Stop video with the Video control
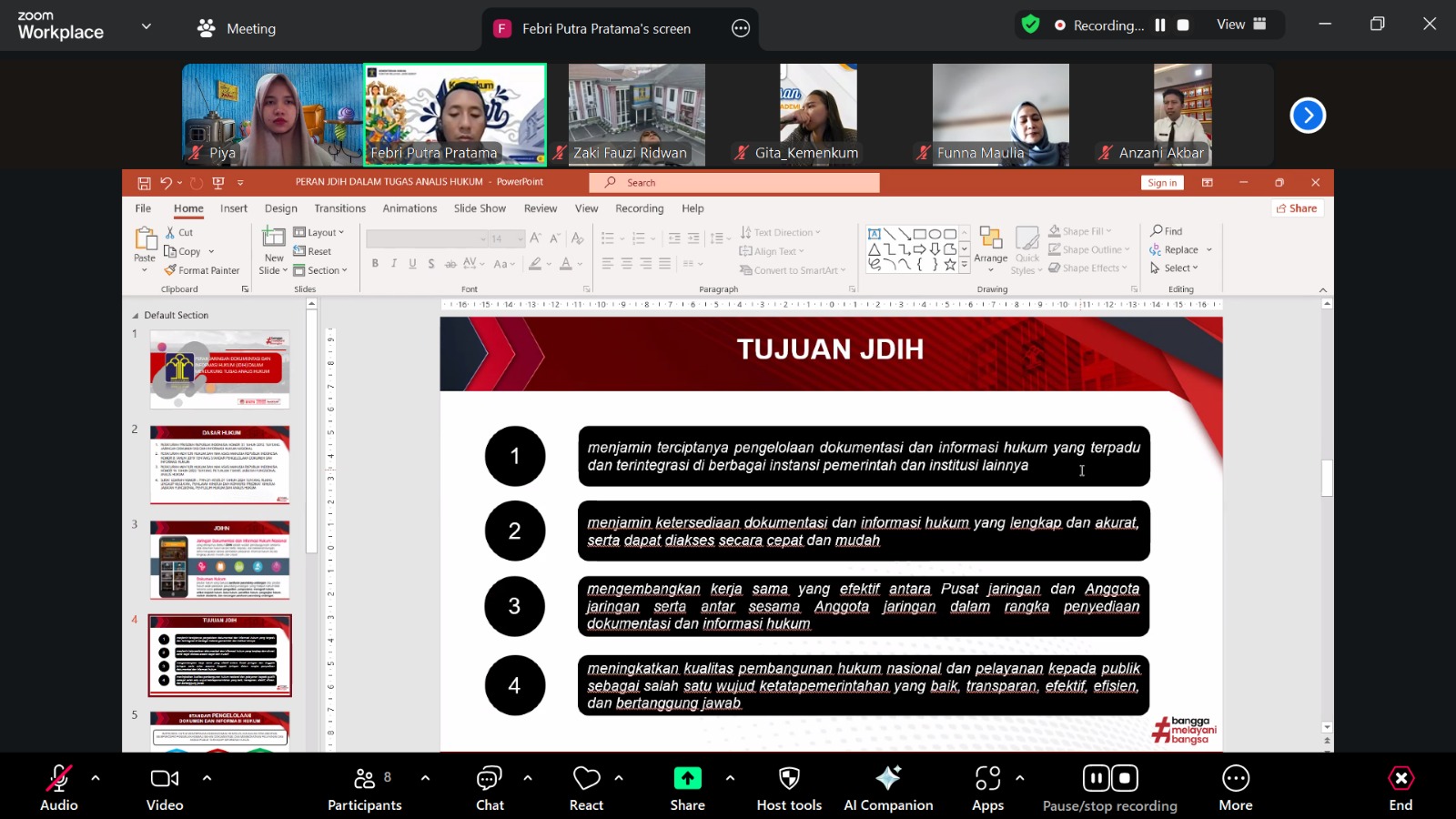The width and height of the screenshot is (1456, 819). click(x=164, y=783)
